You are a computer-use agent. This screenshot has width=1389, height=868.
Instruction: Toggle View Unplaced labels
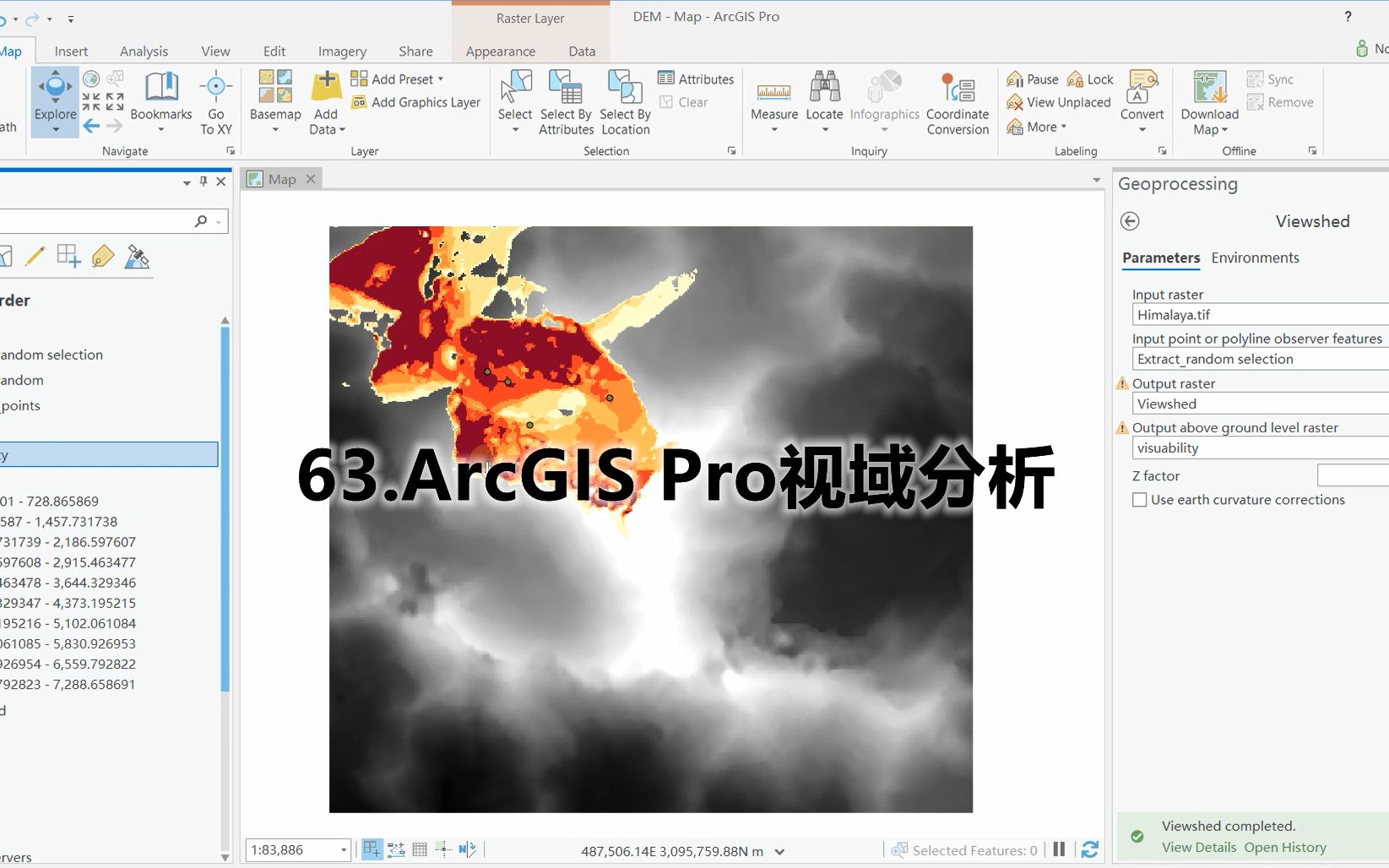click(x=1058, y=102)
